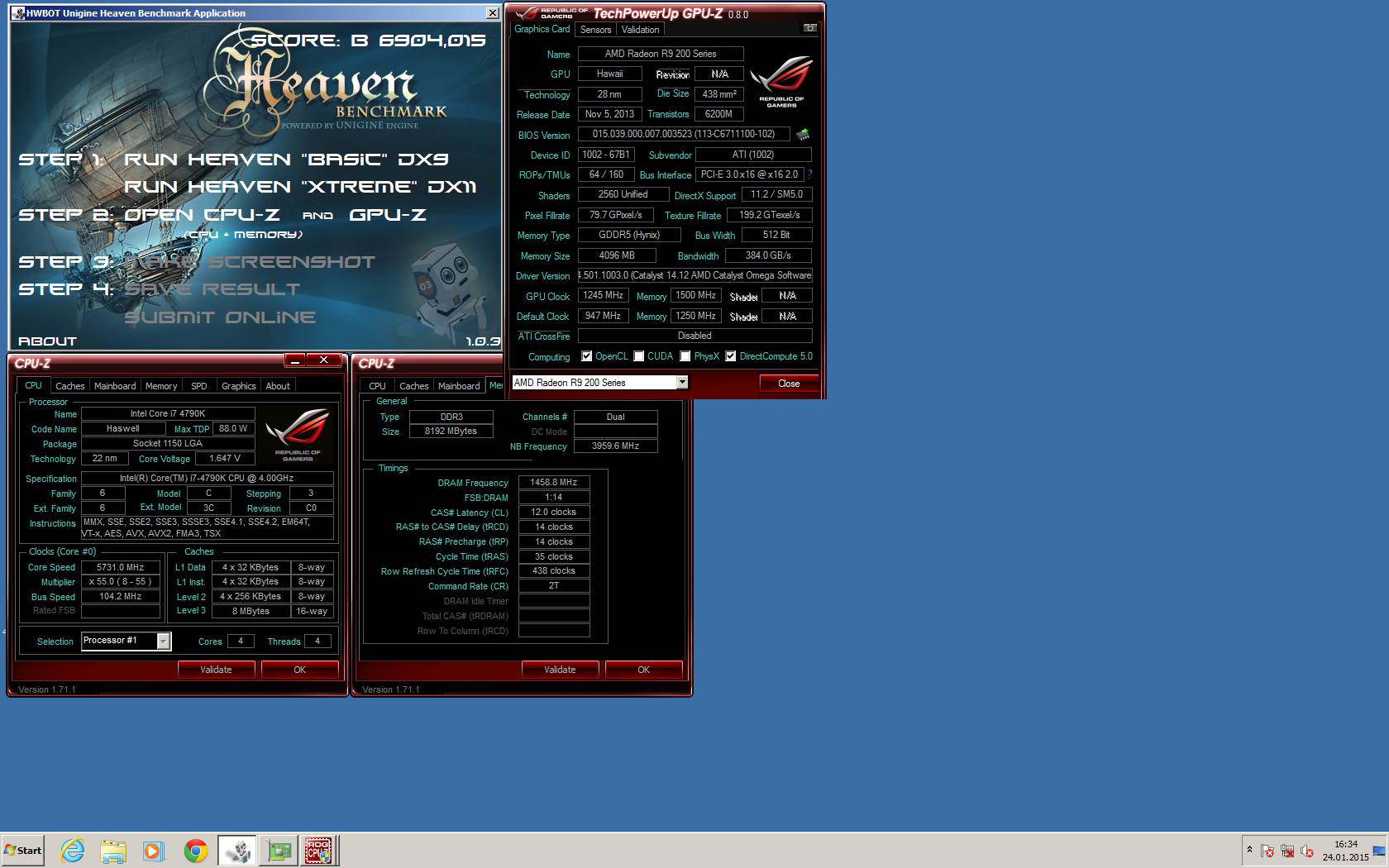Click the NB Frequency value 3959.6 MHz
This screenshot has width=1389, height=868.
coord(615,446)
